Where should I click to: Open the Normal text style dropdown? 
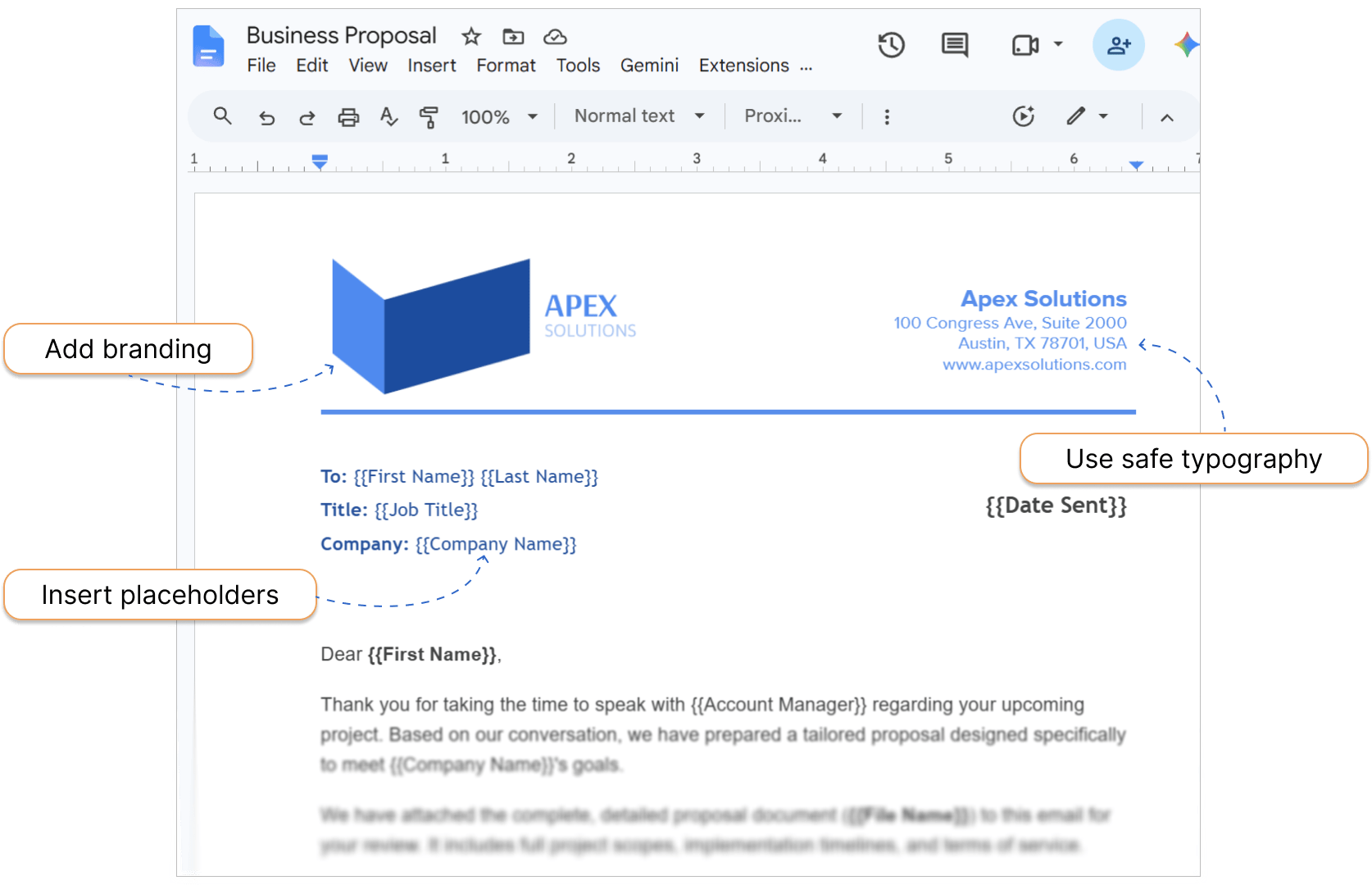pyautogui.click(x=639, y=116)
